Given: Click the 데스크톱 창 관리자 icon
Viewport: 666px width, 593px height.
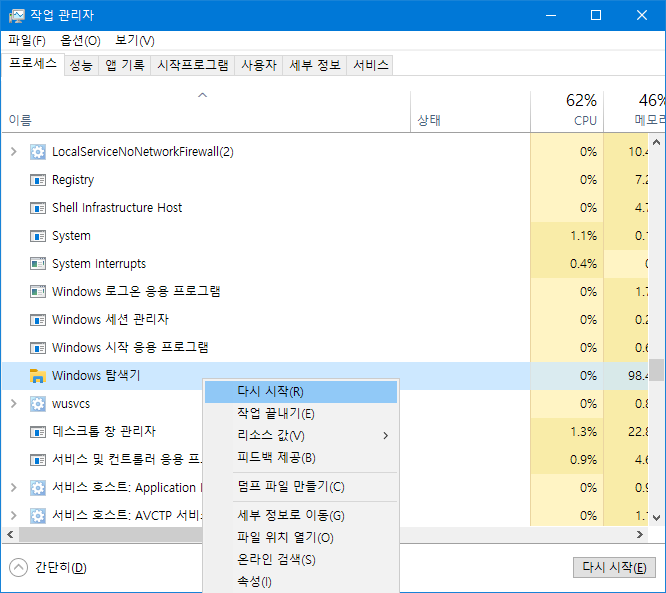Looking at the screenshot, I should point(38,432).
